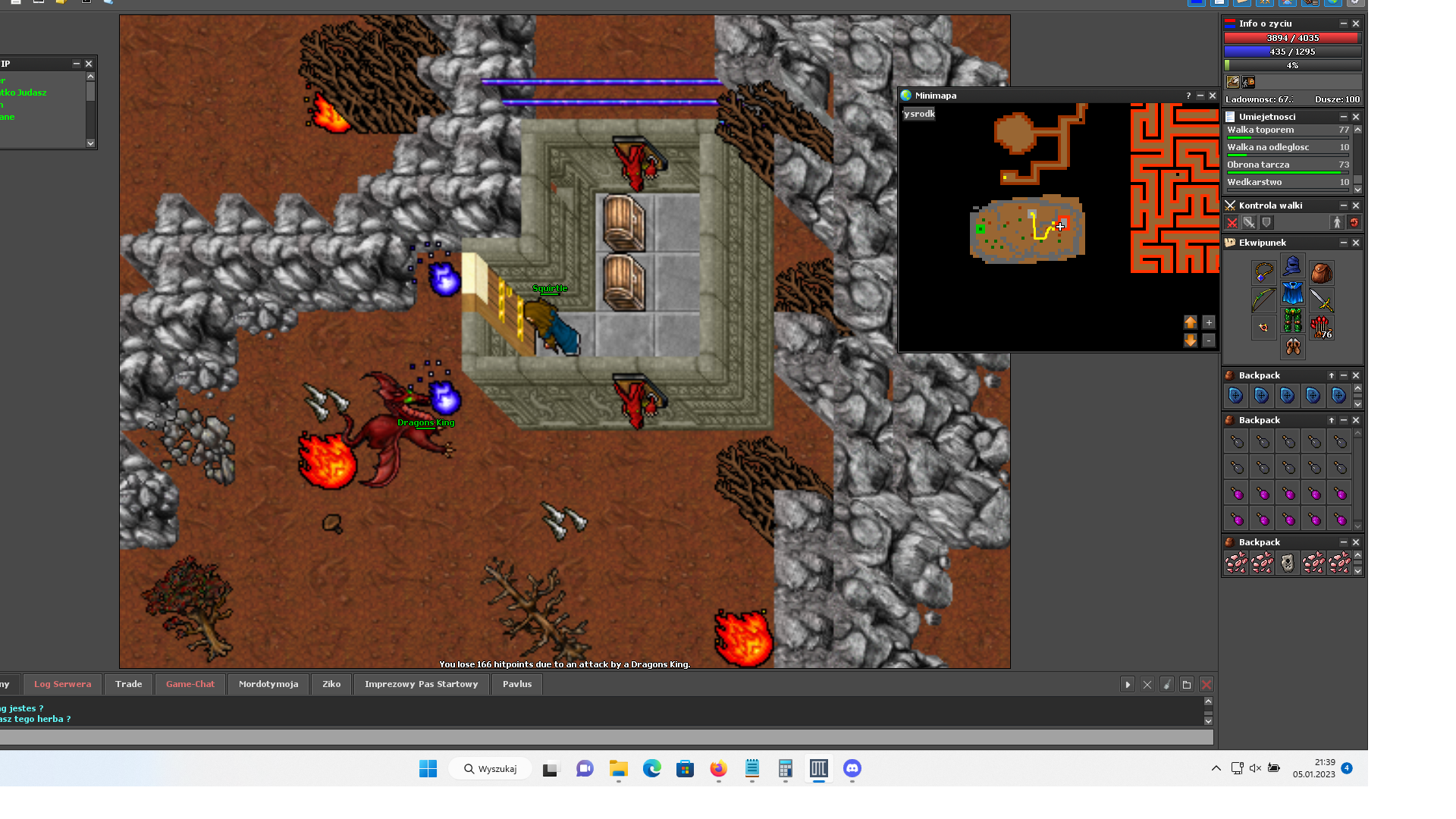
Task: Switch to the Game-Chat tab
Action: (190, 684)
